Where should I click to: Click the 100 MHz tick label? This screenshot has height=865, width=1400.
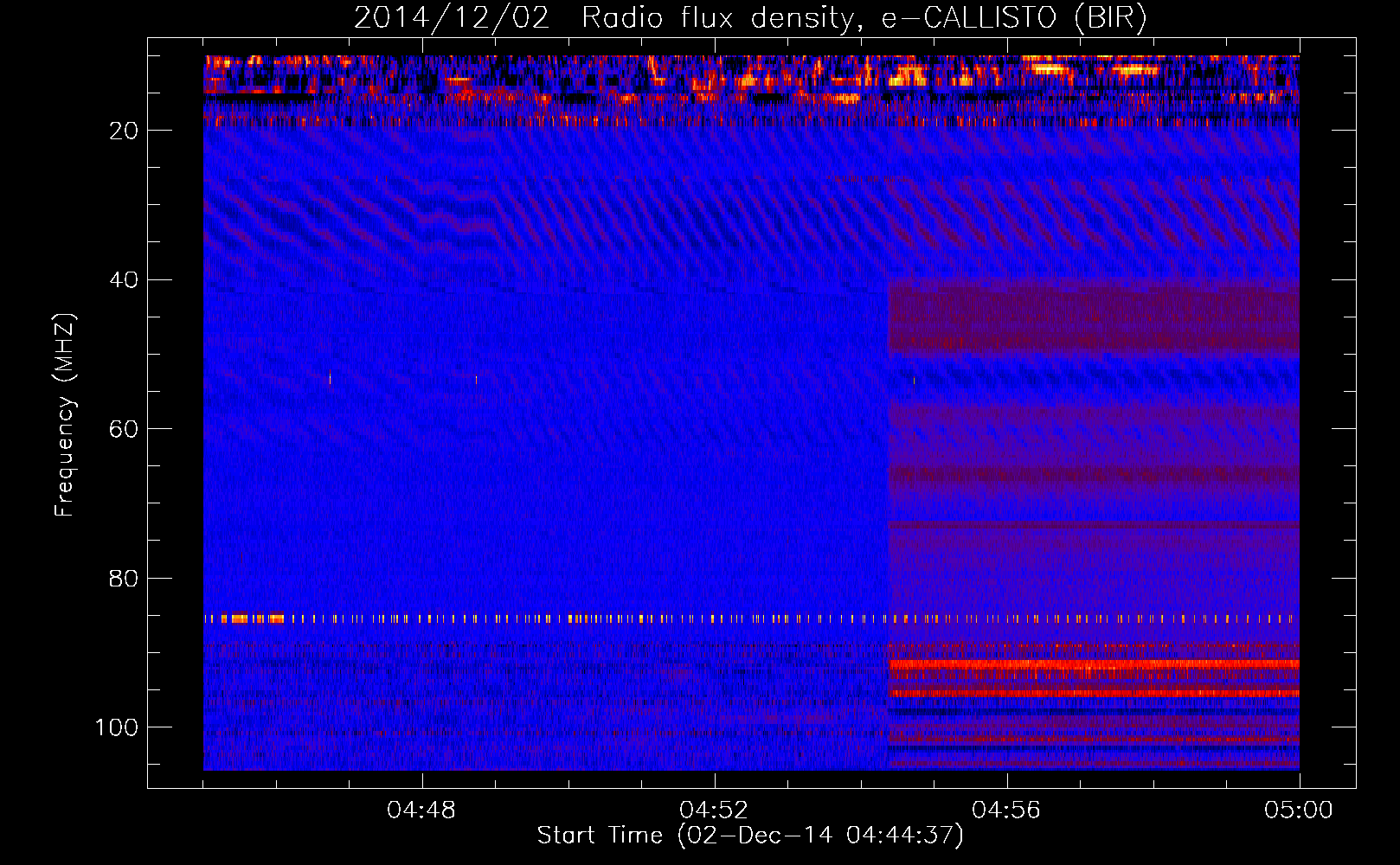pyautogui.click(x=117, y=727)
